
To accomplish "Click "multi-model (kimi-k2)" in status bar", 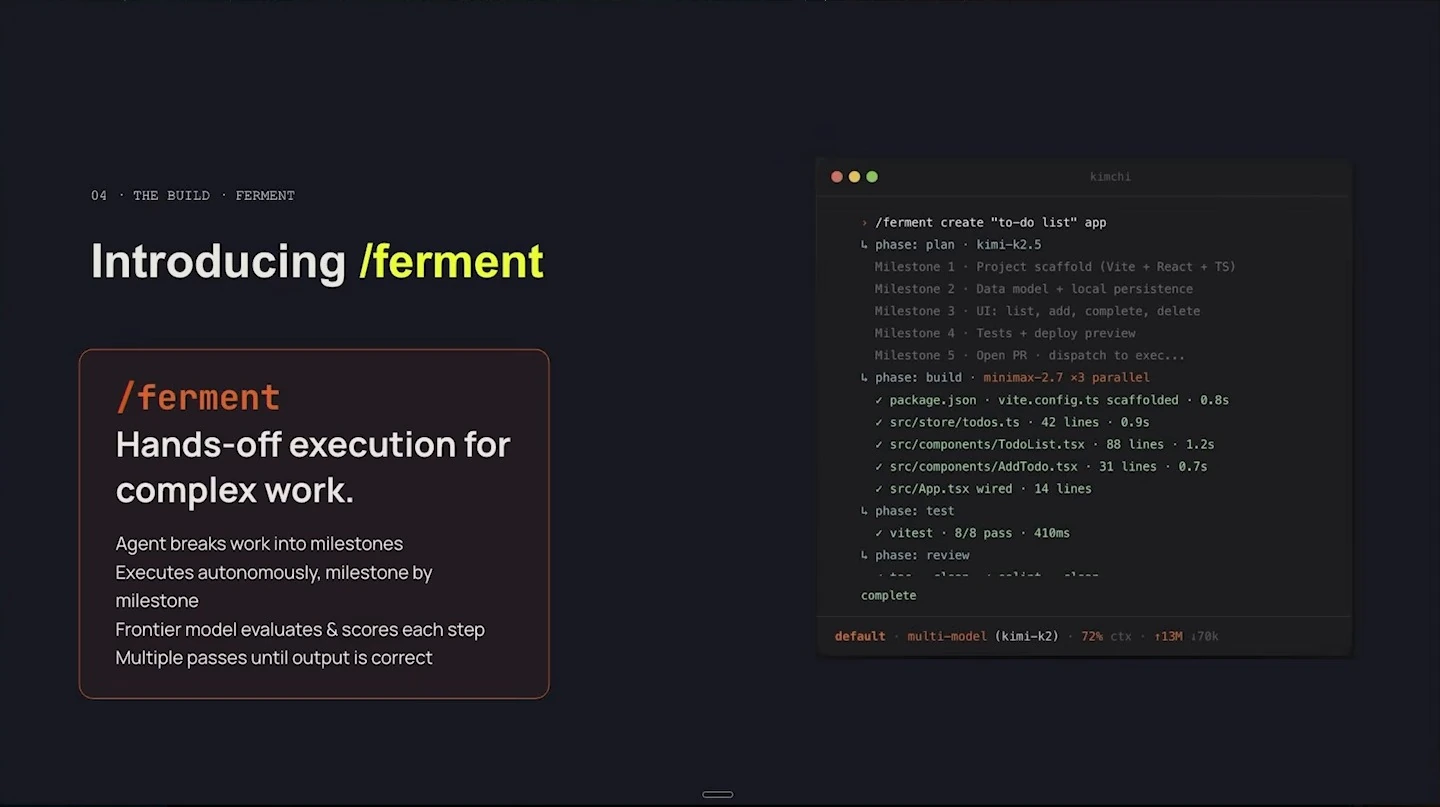I will point(983,636).
